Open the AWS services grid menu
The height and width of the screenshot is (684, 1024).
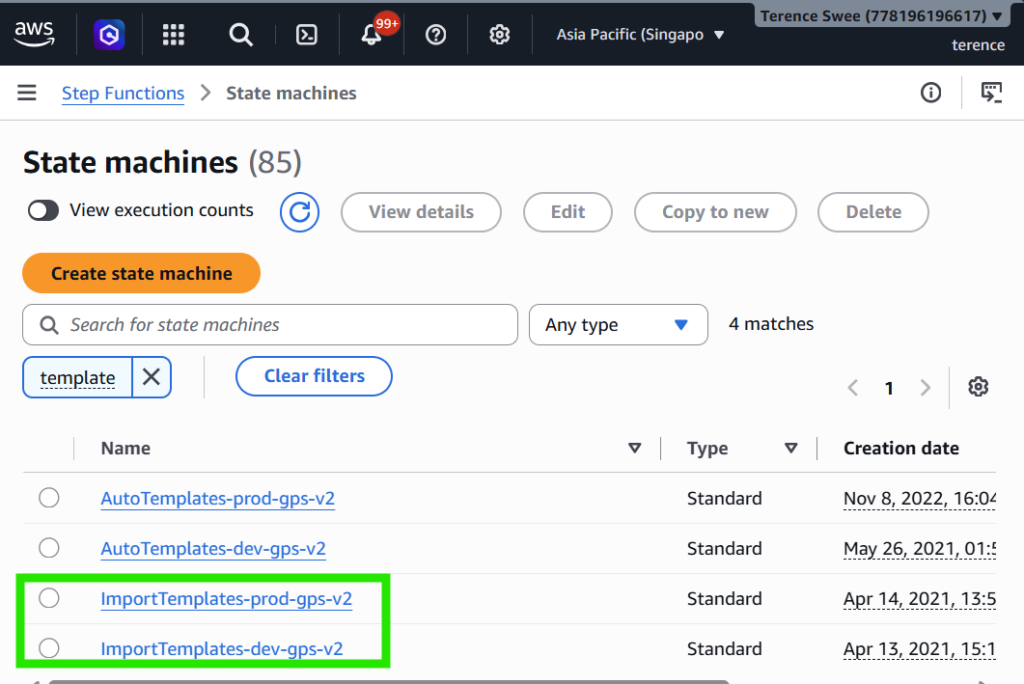point(173,35)
